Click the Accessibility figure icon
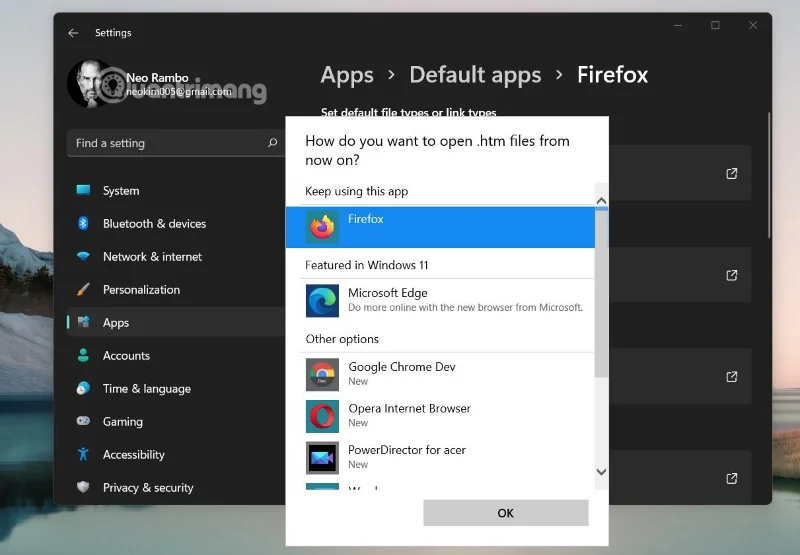This screenshot has height=555, width=800. coord(83,454)
